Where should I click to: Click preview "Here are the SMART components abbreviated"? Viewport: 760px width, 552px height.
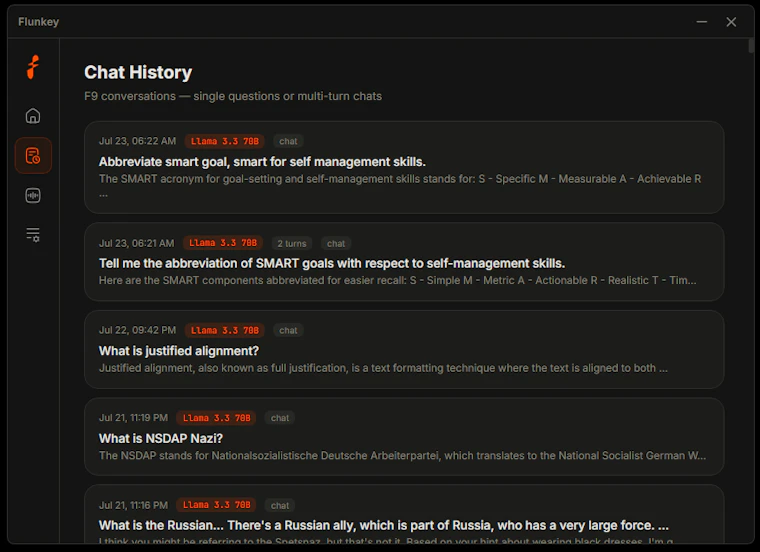click(x=397, y=280)
